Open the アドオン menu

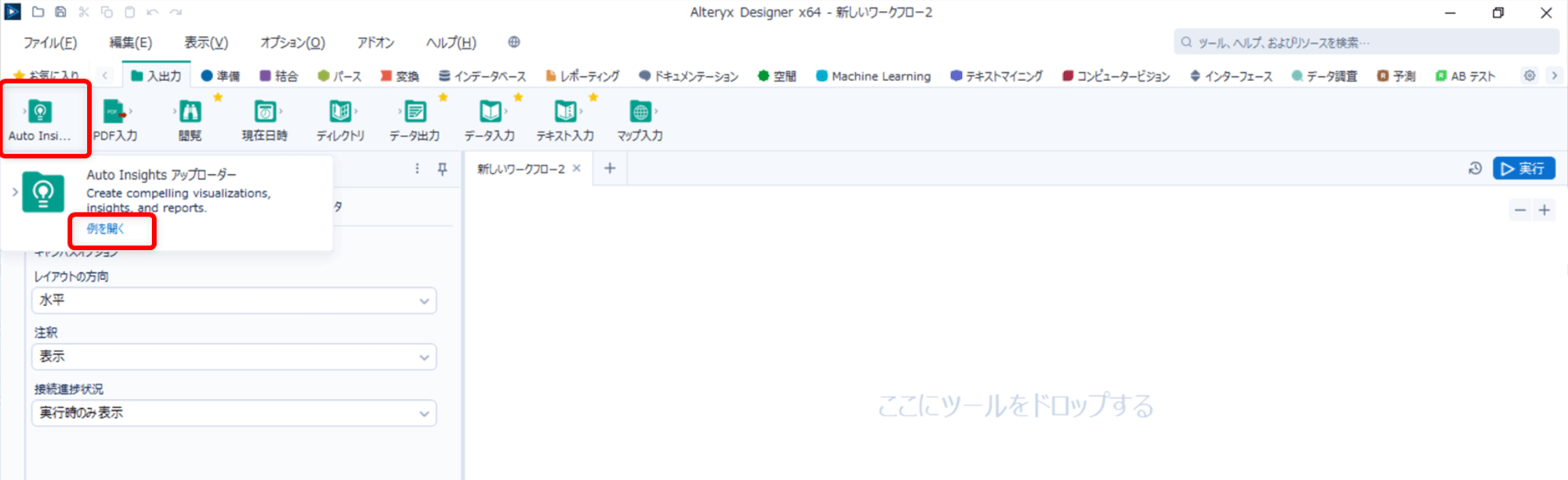(x=376, y=42)
